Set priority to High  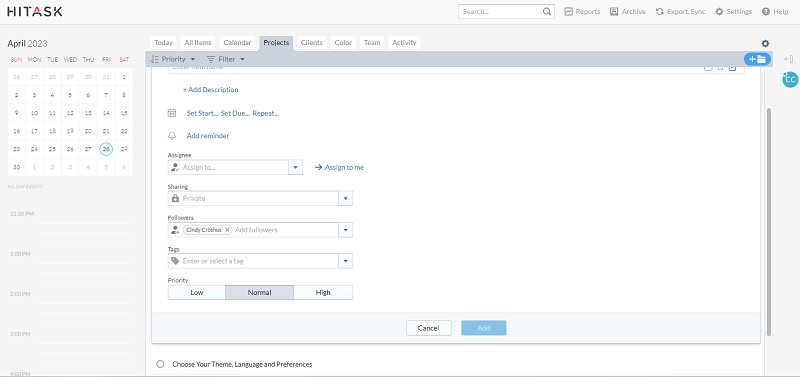pyautogui.click(x=323, y=292)
